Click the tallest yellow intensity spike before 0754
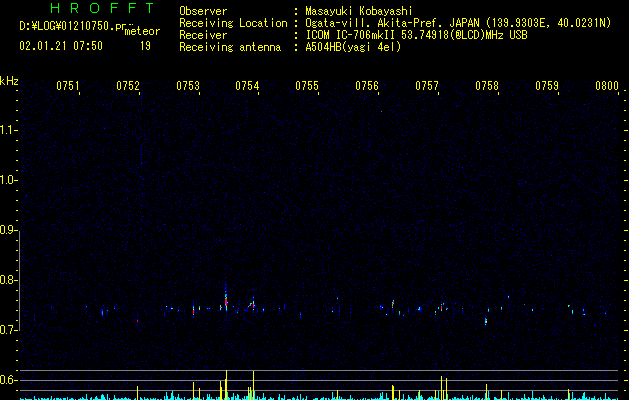The width and height of the screenshot is (629, 400). point(226,384)
